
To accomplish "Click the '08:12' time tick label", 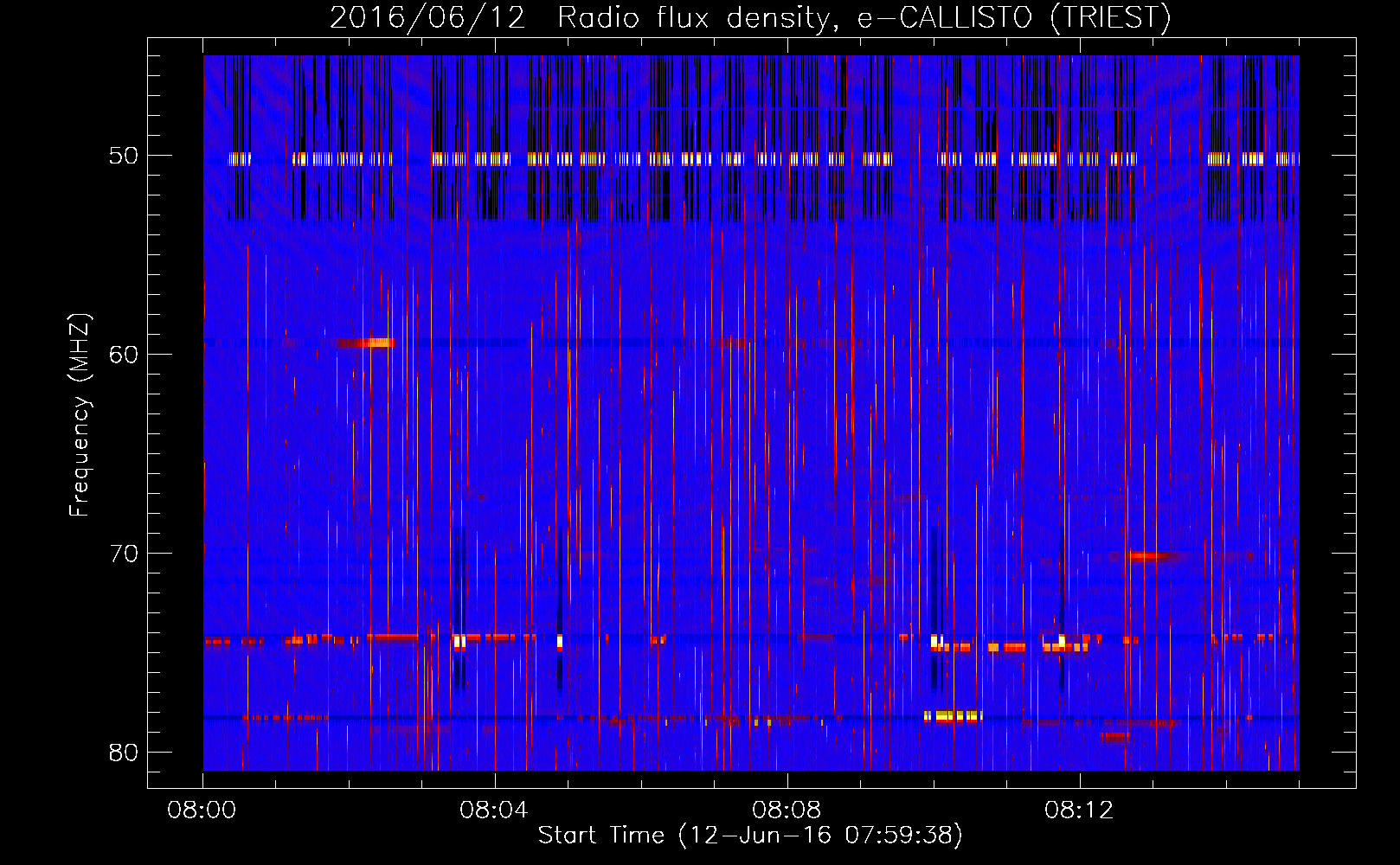I will [1079, 811].
